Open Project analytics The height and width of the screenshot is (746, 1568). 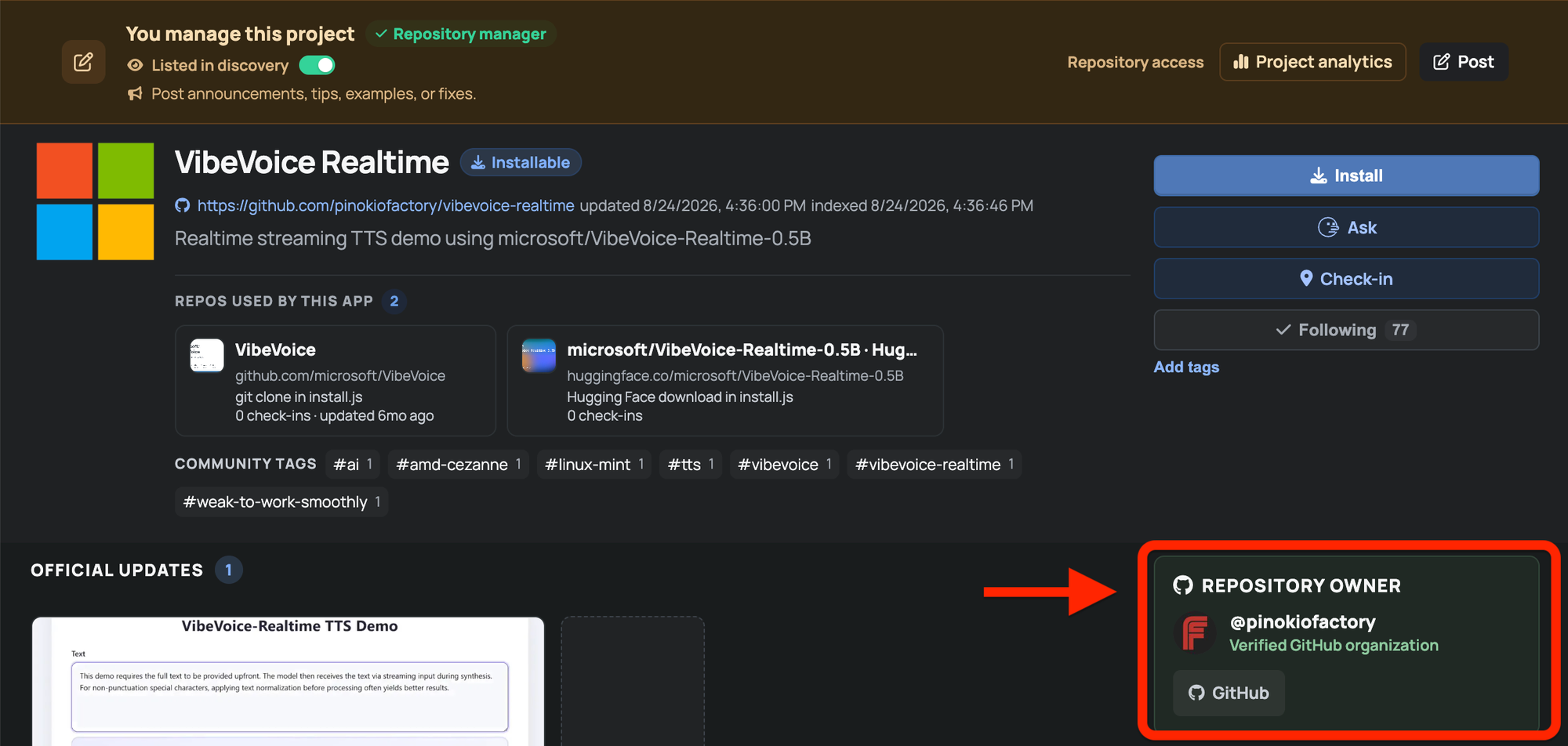point(1312,62)
